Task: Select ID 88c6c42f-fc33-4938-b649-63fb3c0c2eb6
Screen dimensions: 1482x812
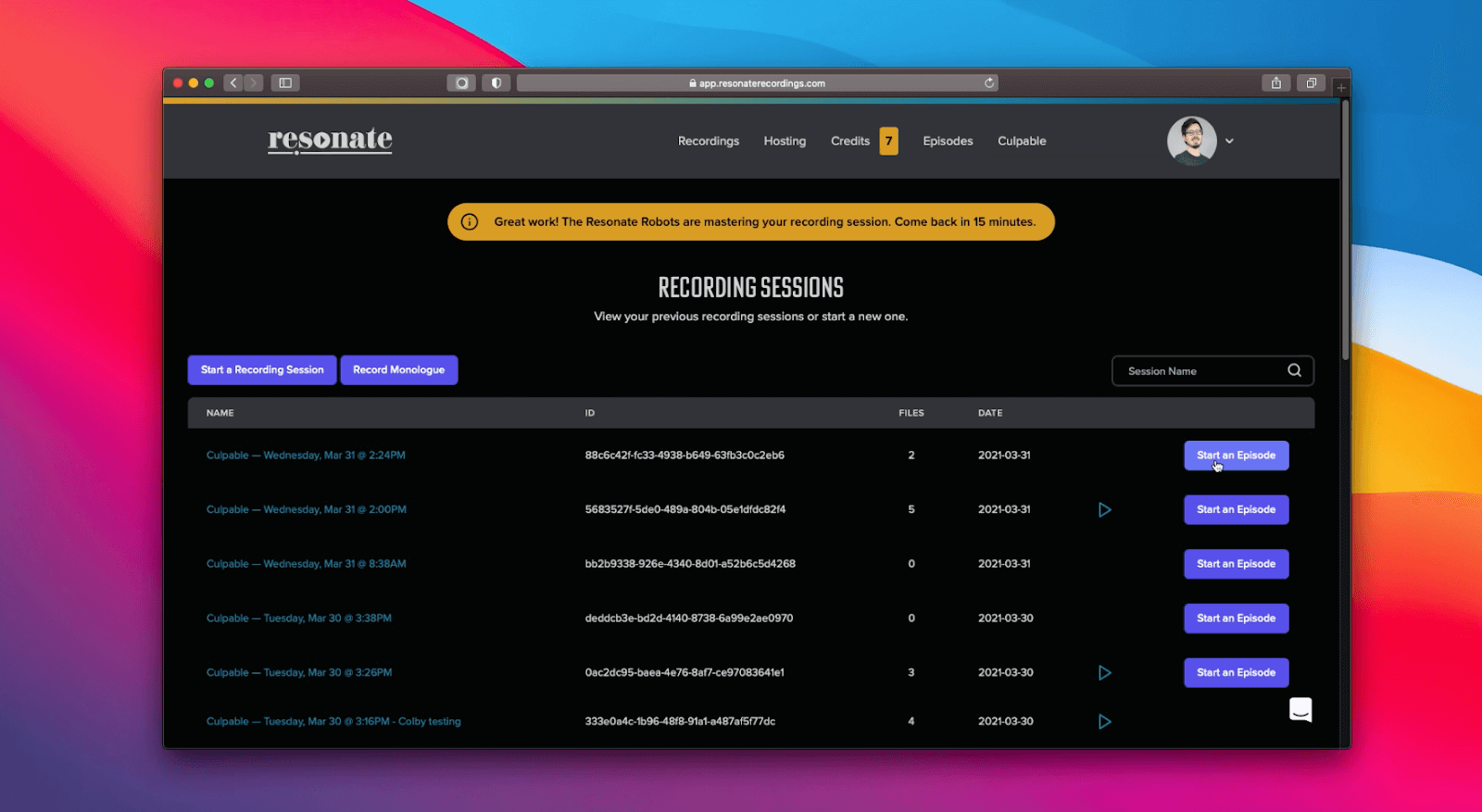Action: click(x=684, y=455)
